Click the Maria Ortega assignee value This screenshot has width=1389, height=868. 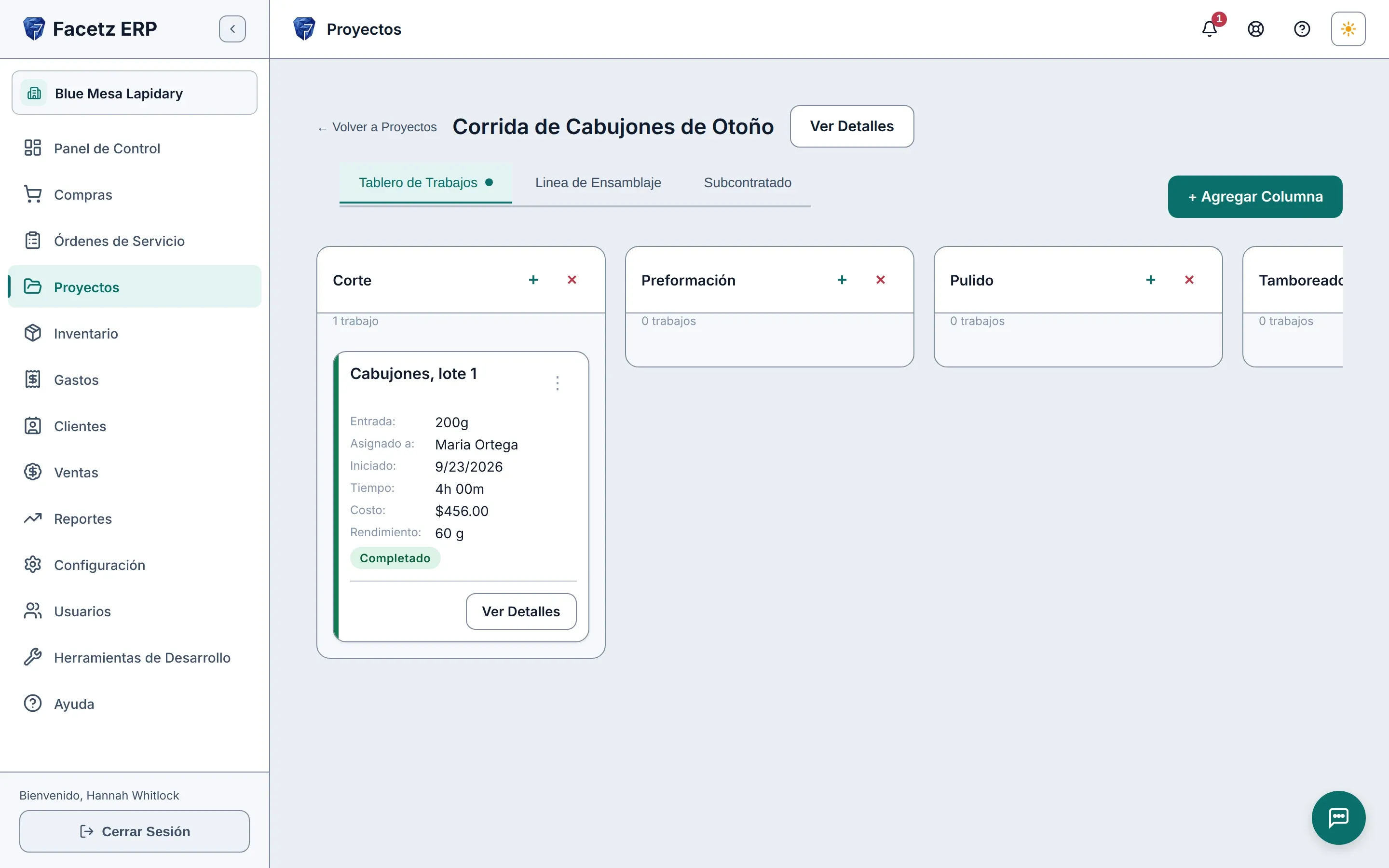pos(477,444)
